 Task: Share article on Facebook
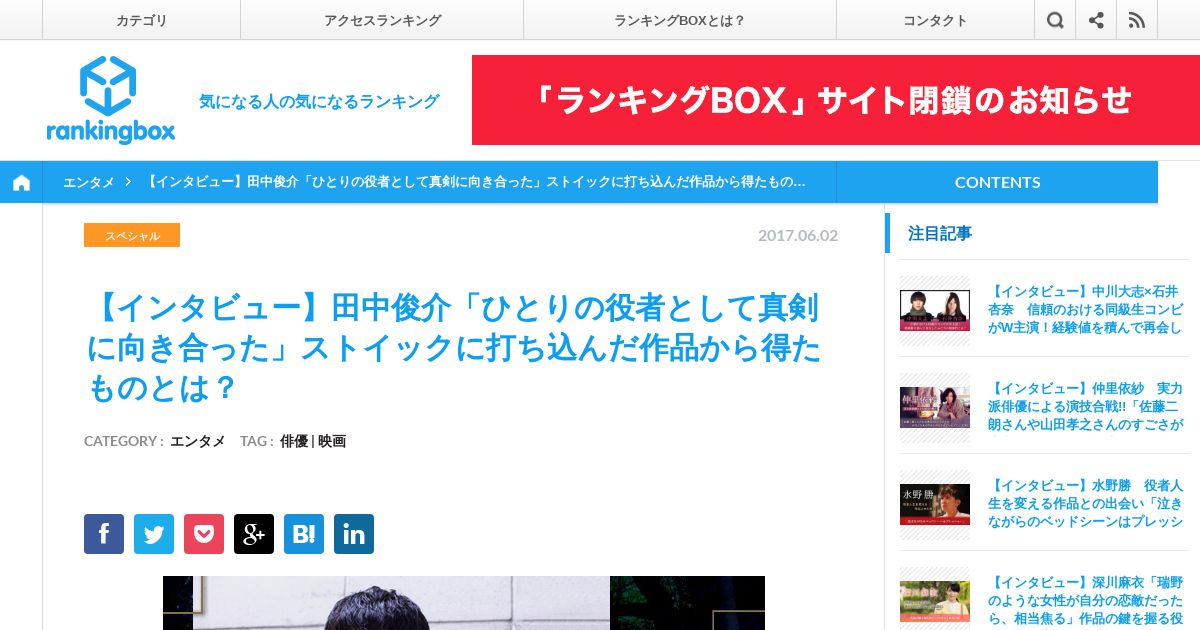click(104, 534)
